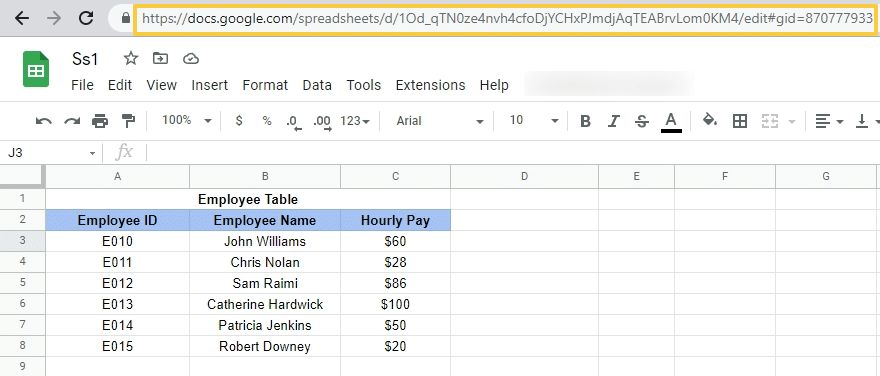Image resolution: width=880 pixels, height=376 pixels.
Task: Rename the Ss1 document title
Action: (85, 58)
